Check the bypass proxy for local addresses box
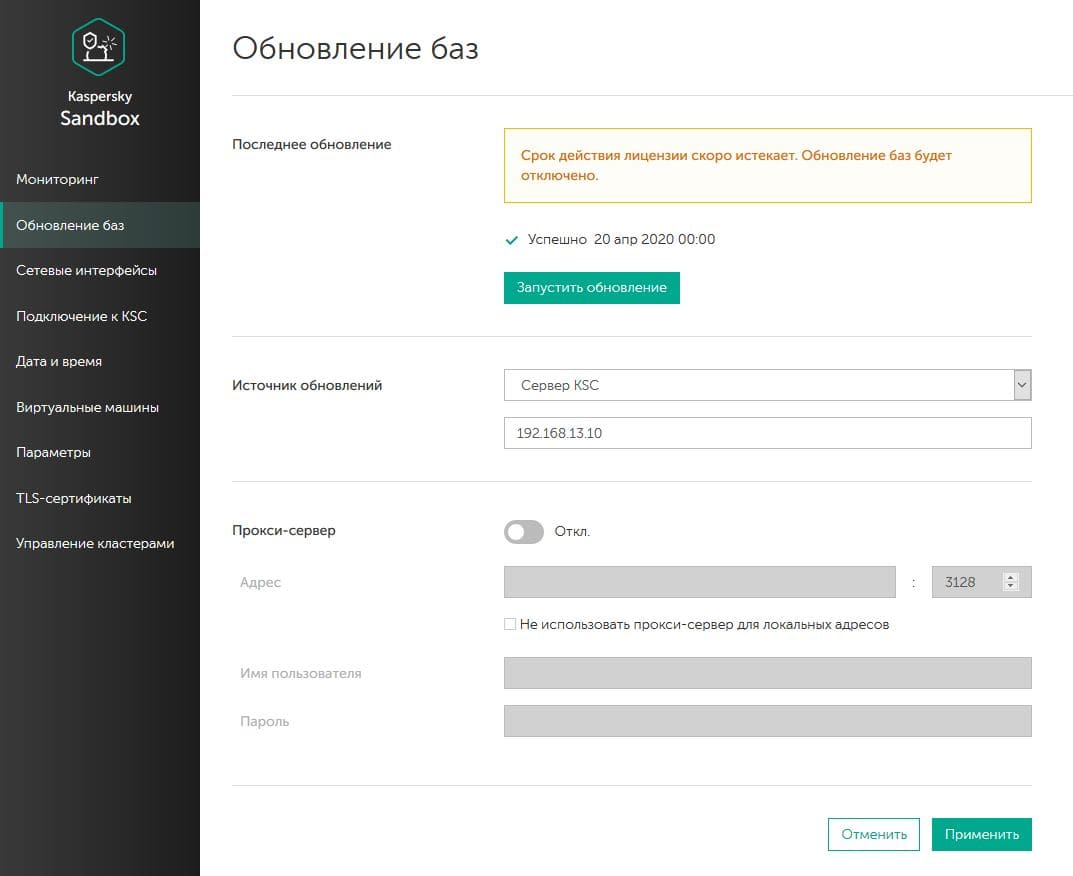1073x876 pixels. [510, 624]
